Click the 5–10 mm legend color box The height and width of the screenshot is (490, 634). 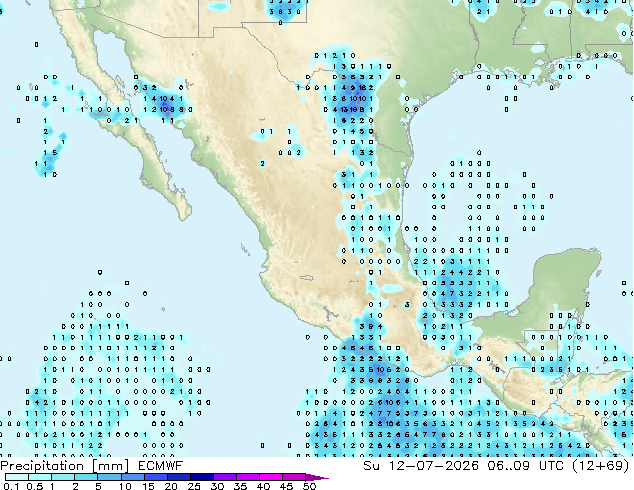pyautogui.click(x=109, y=477)
